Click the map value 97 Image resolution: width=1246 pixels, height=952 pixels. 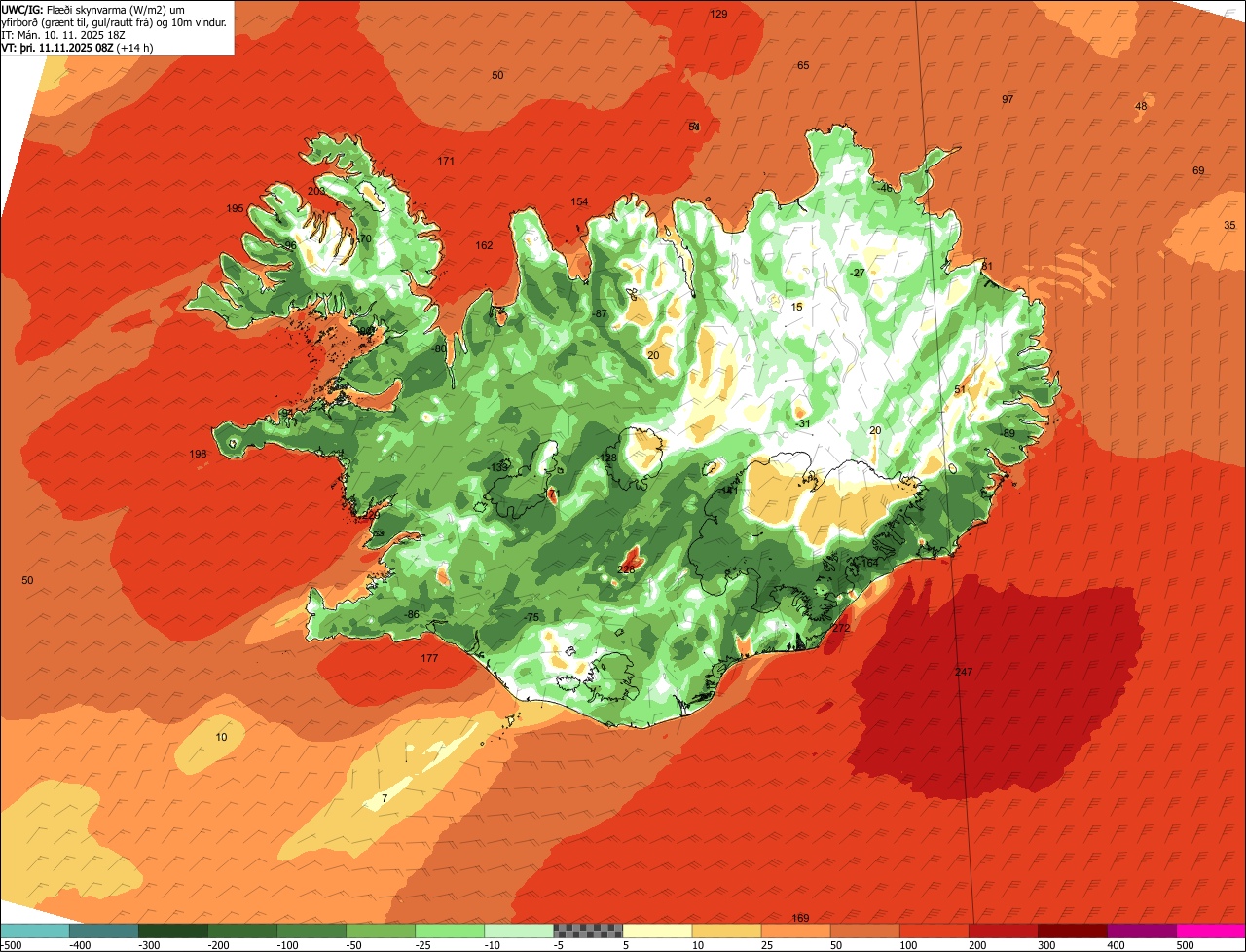(x=1008, y=99)
